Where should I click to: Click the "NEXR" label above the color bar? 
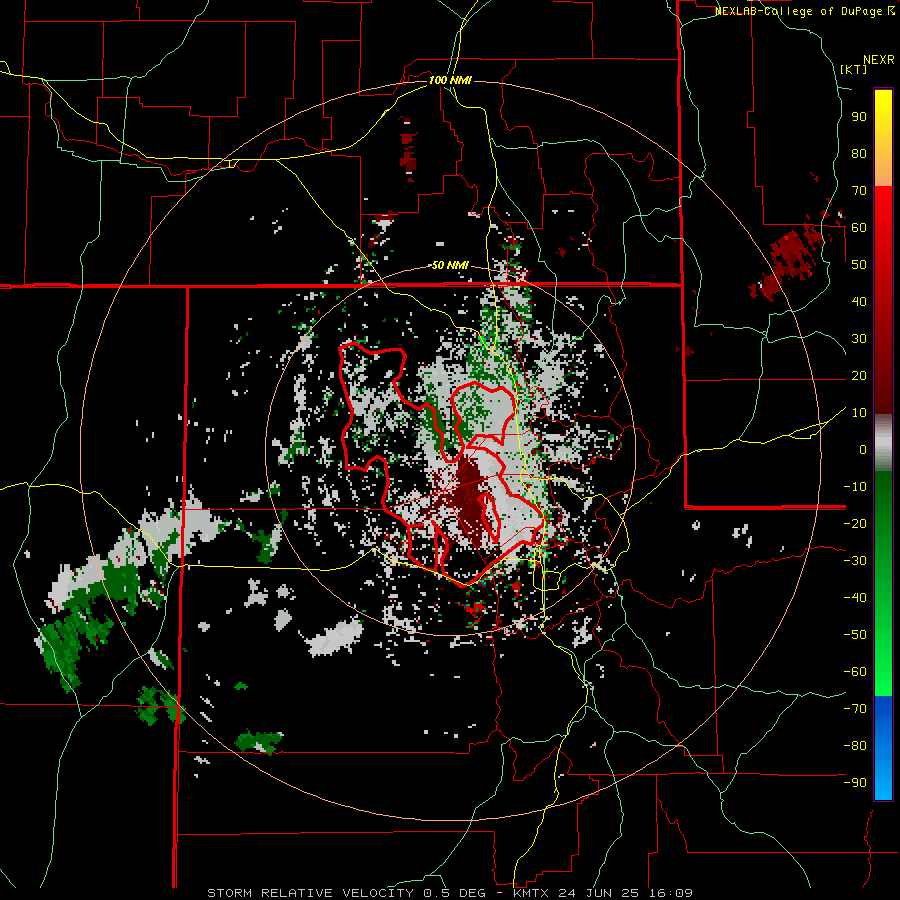point(879,60)
